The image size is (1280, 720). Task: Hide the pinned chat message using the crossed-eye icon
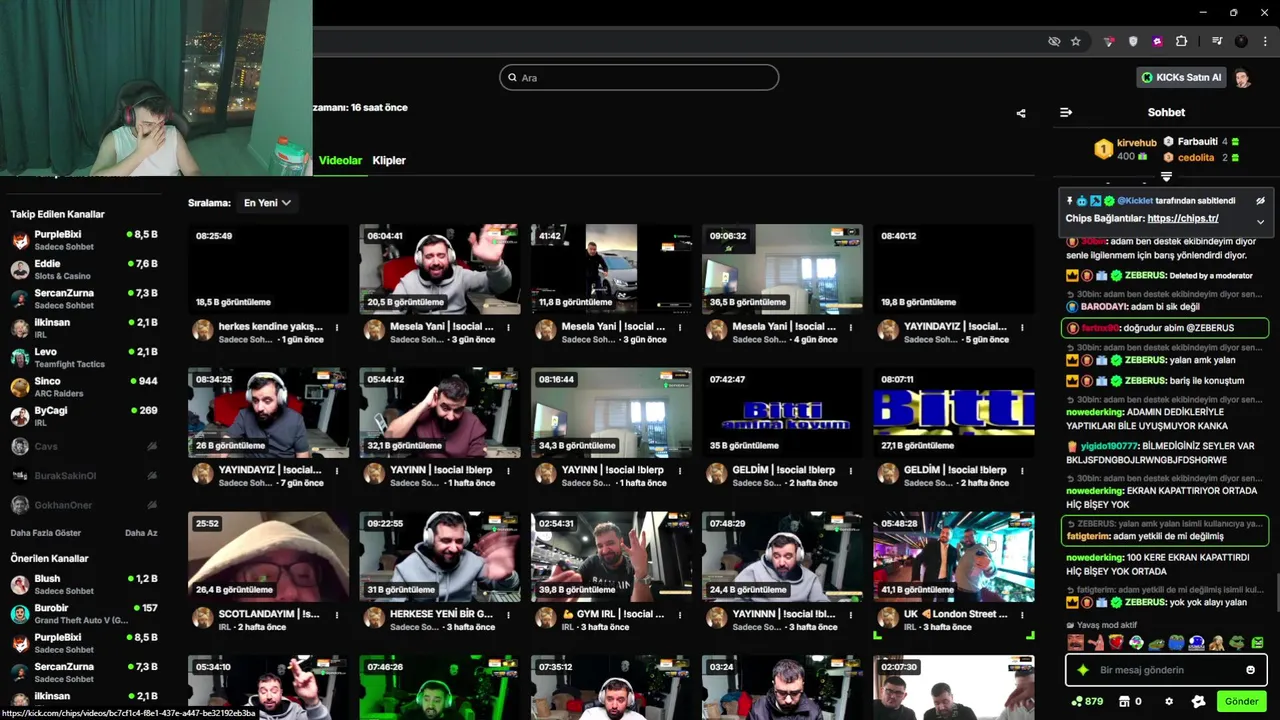tap(1260, 201)
